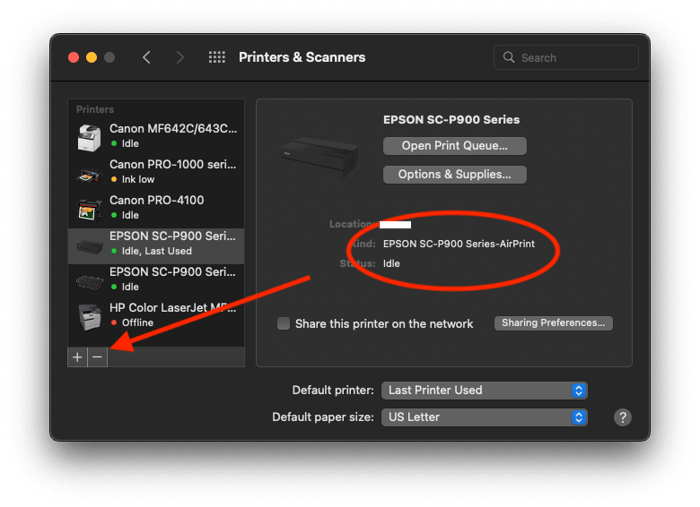Enable Share this printer on the network
700x507 pixels.
pos(284,324)
